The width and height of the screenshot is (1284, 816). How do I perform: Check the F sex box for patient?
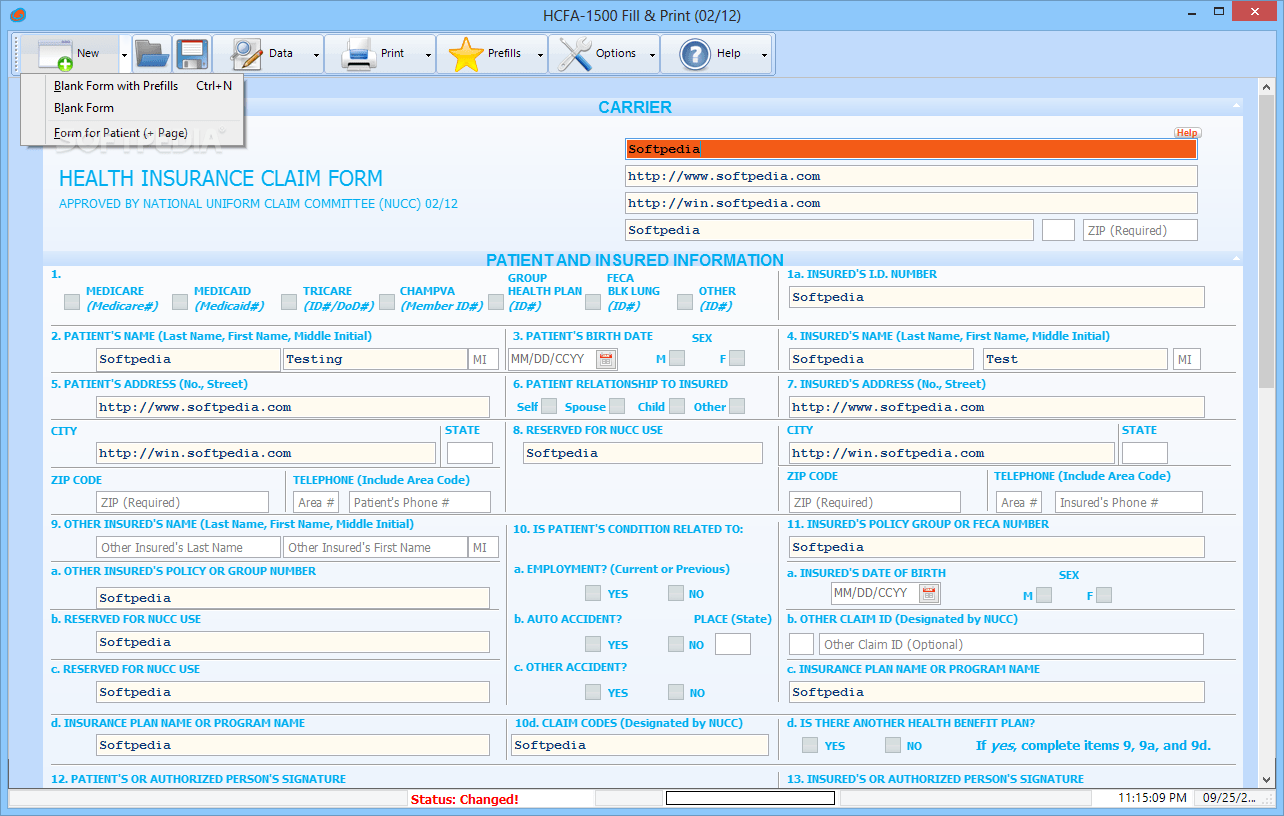coord(736,357)
